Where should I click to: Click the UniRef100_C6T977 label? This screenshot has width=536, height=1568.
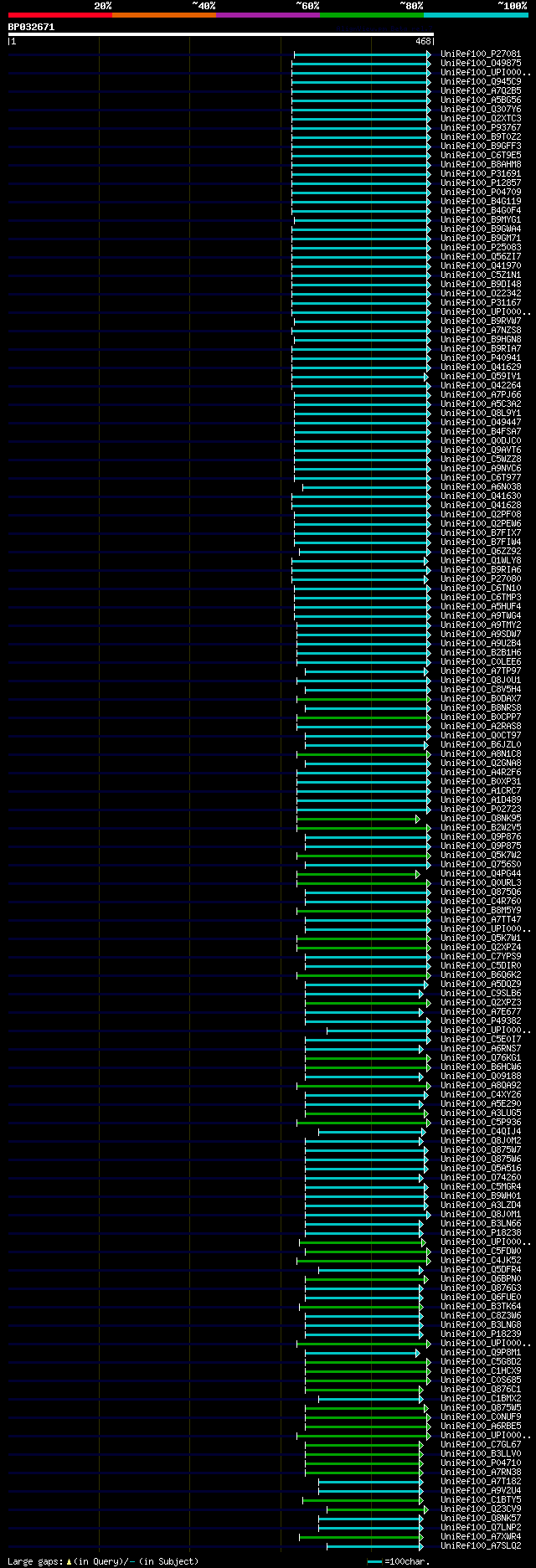pyautogui.click(x=481, y=478)
